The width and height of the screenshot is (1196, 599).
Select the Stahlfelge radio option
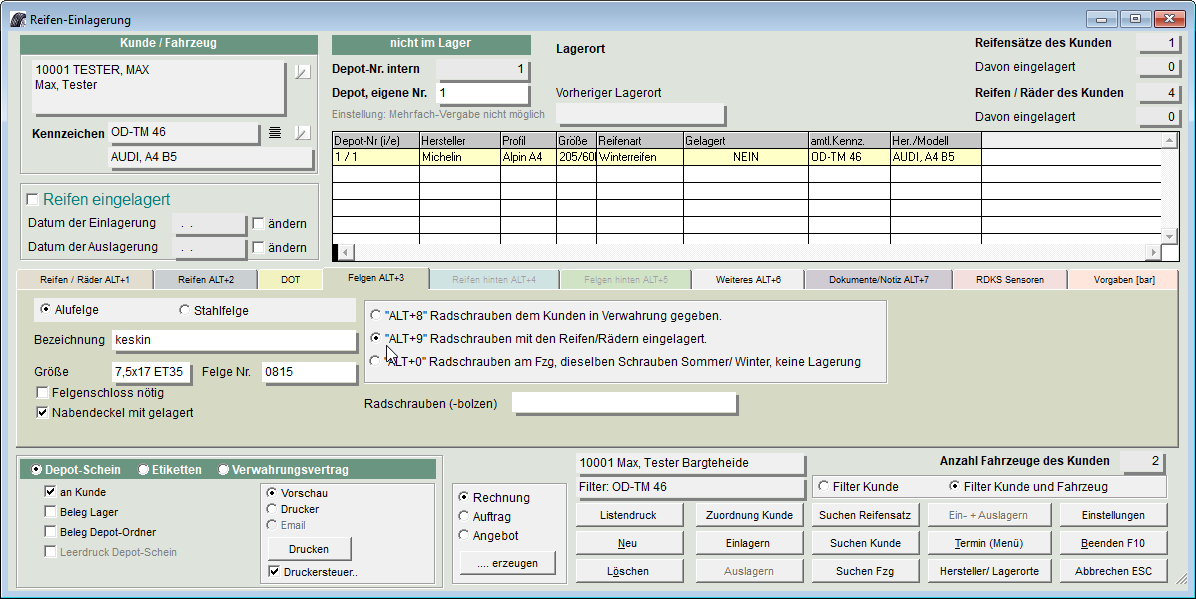tap(184, 310)
